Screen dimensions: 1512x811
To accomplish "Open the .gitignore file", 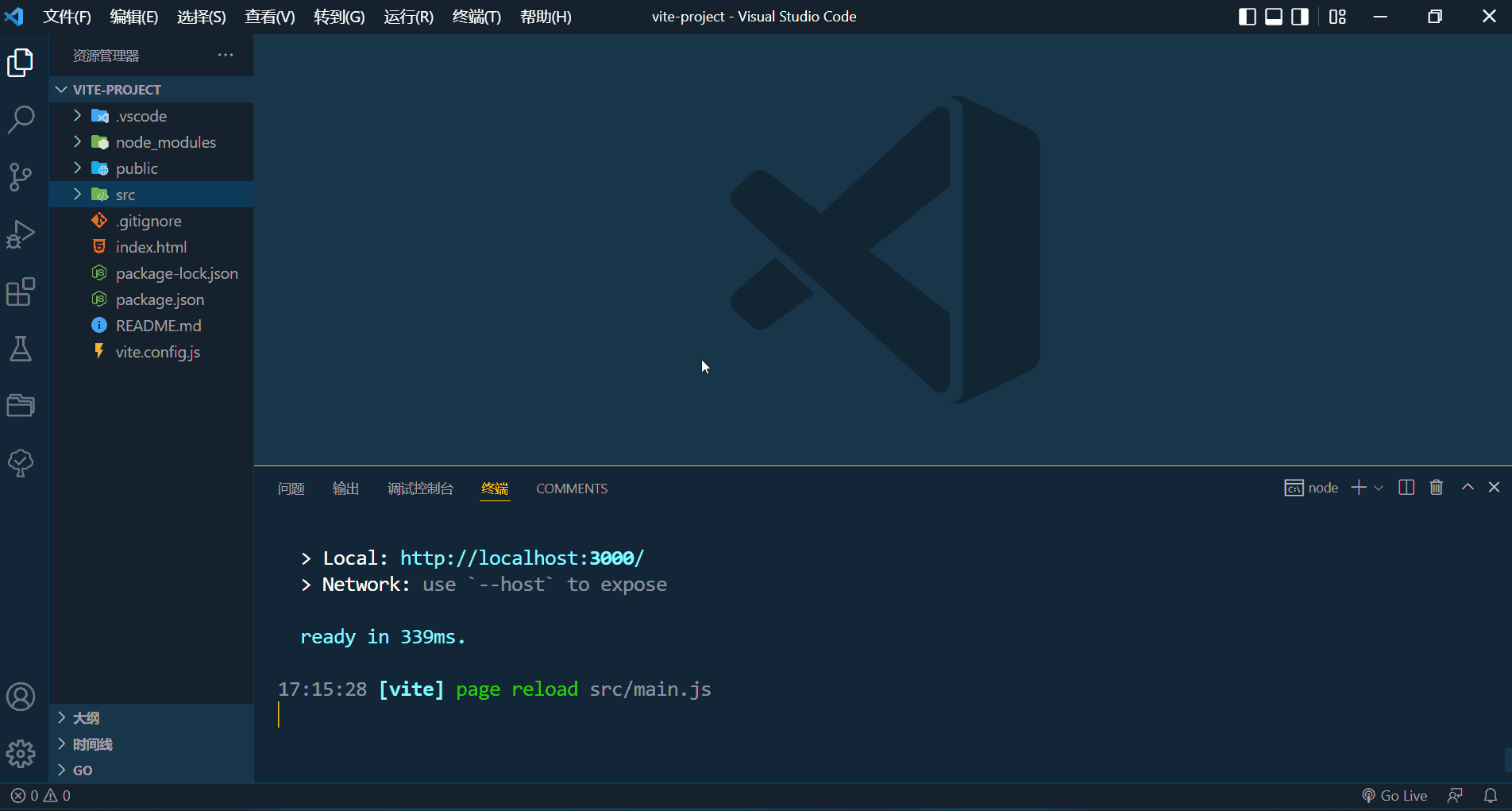I will pos(151,221).
